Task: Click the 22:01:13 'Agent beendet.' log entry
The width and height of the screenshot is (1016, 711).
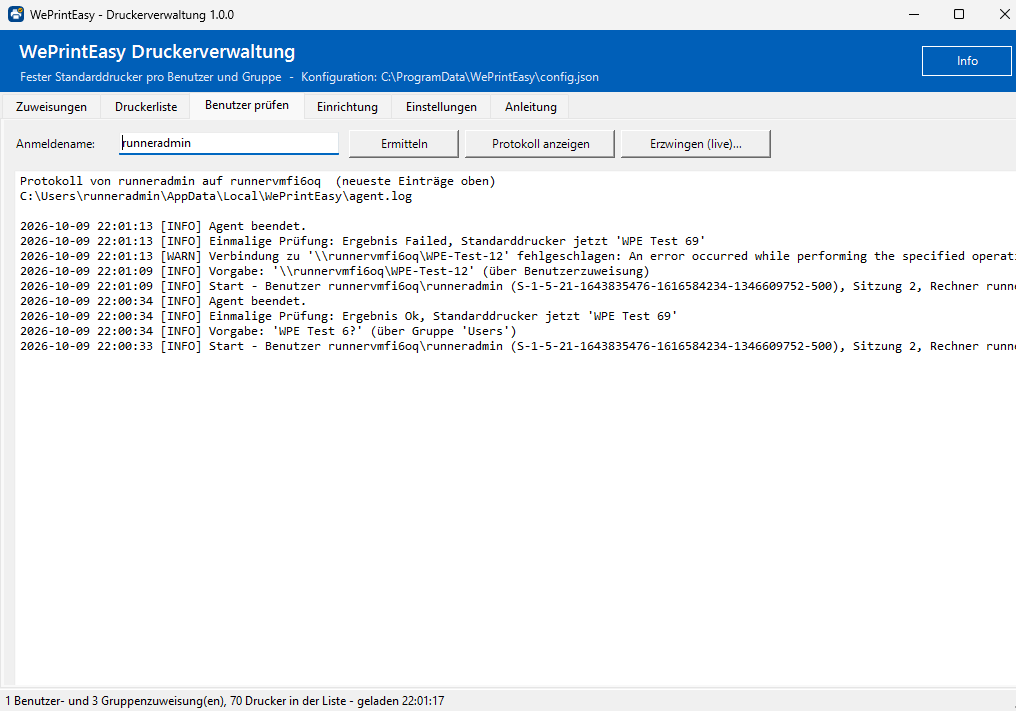Action: point(163,226)
